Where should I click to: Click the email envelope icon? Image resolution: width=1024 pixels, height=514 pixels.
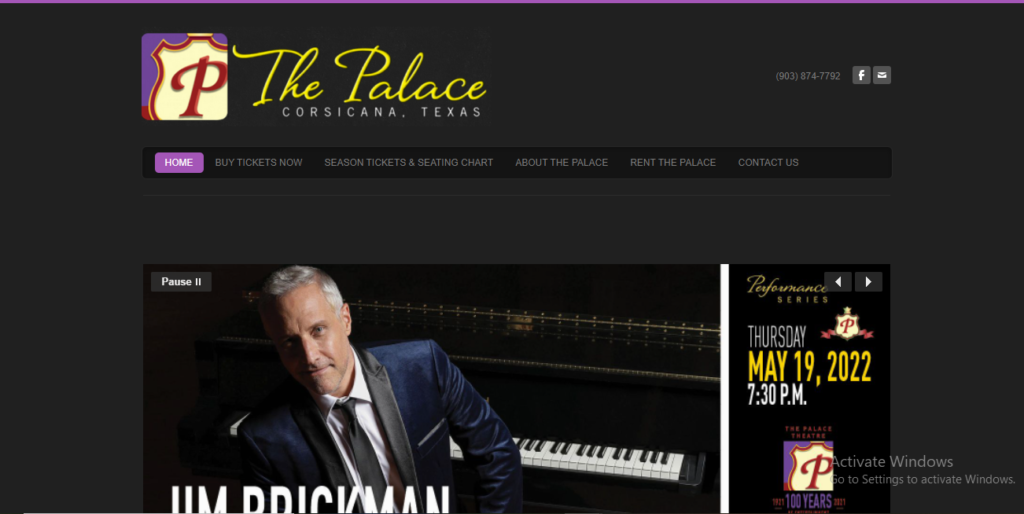pyautogui.click(x=882, y=75)
